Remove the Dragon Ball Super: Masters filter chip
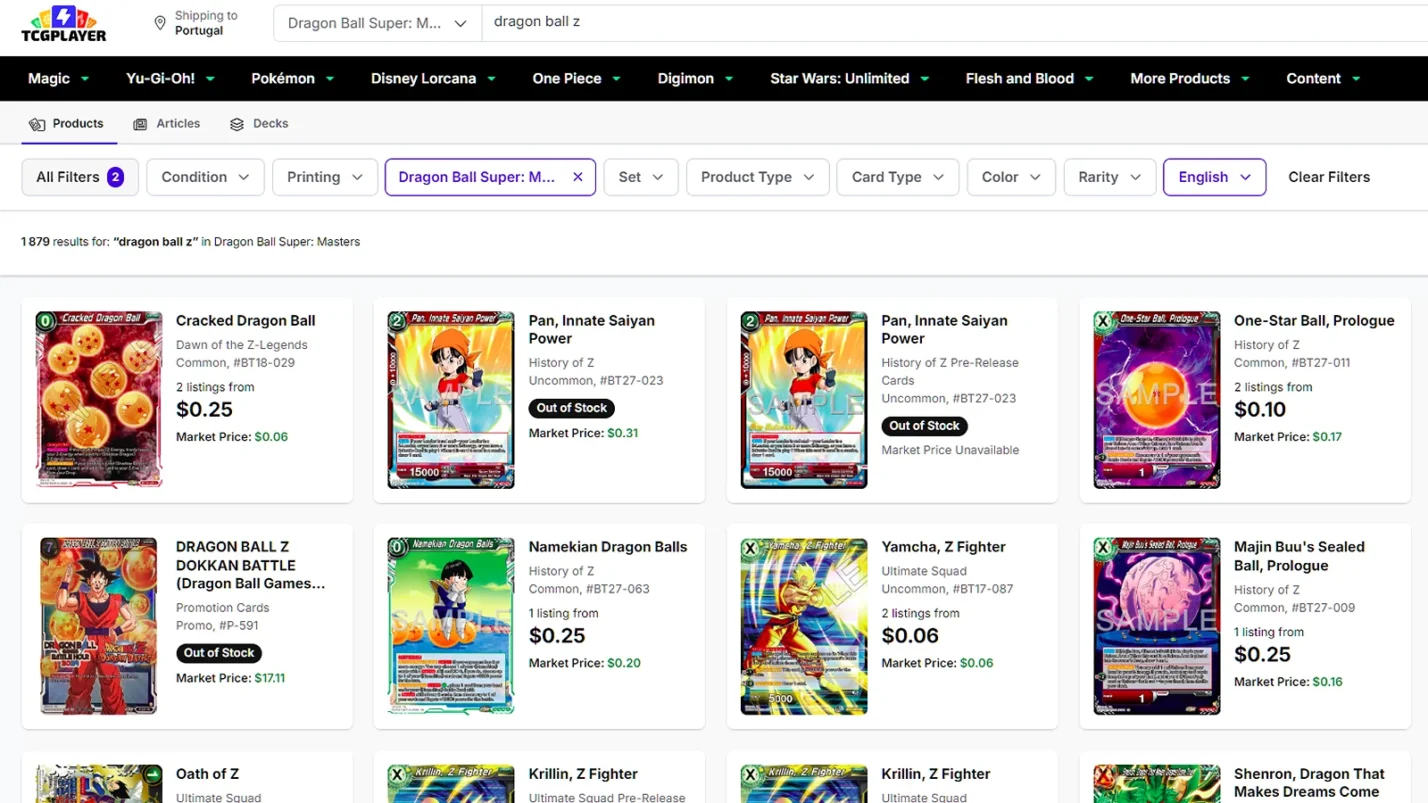The image size is (1428, 803). pyautogui.click(x=578, y=177)
